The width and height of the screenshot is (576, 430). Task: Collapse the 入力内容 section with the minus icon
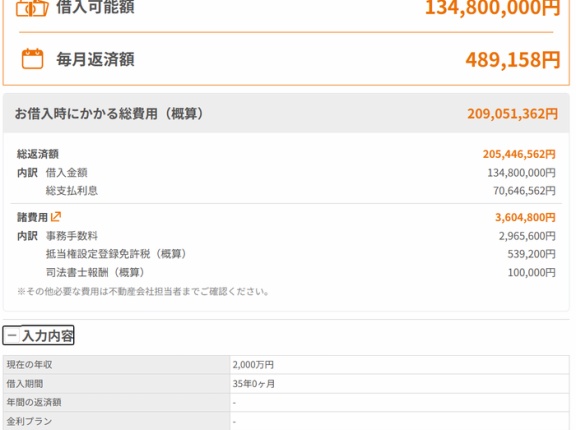pos(12,335)
